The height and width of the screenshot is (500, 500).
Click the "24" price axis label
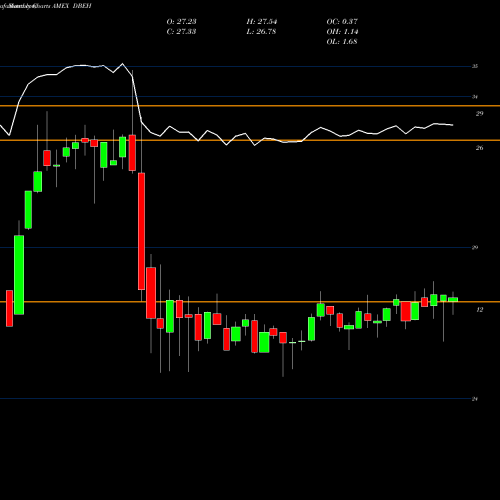tap(475, 399)
